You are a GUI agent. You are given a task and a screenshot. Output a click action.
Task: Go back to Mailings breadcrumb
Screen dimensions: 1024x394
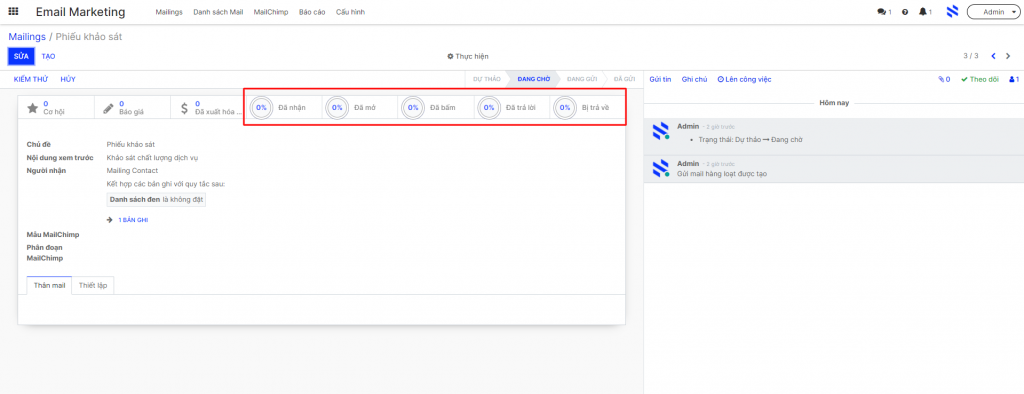[x=27, y=37]
